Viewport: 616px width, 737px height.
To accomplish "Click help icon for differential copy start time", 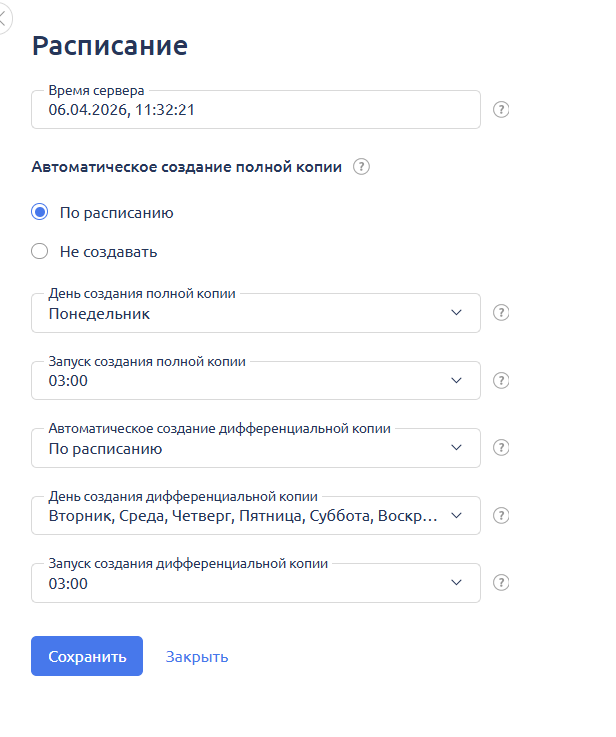I will [502, 583].
